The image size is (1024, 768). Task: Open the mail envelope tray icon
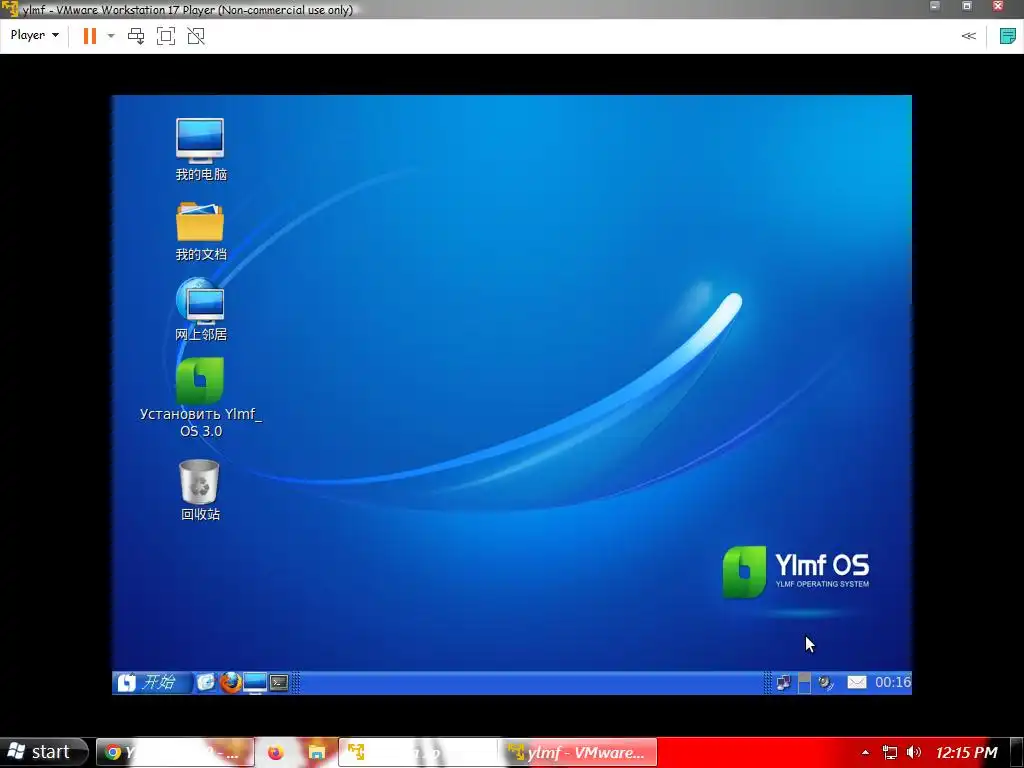click(857, 682)
